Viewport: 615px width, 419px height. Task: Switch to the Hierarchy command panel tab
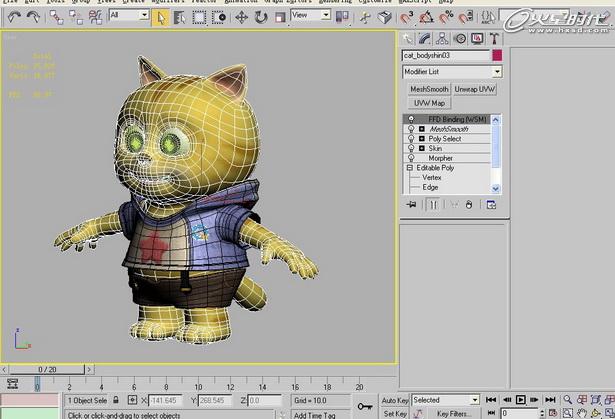tap(442, 38)
